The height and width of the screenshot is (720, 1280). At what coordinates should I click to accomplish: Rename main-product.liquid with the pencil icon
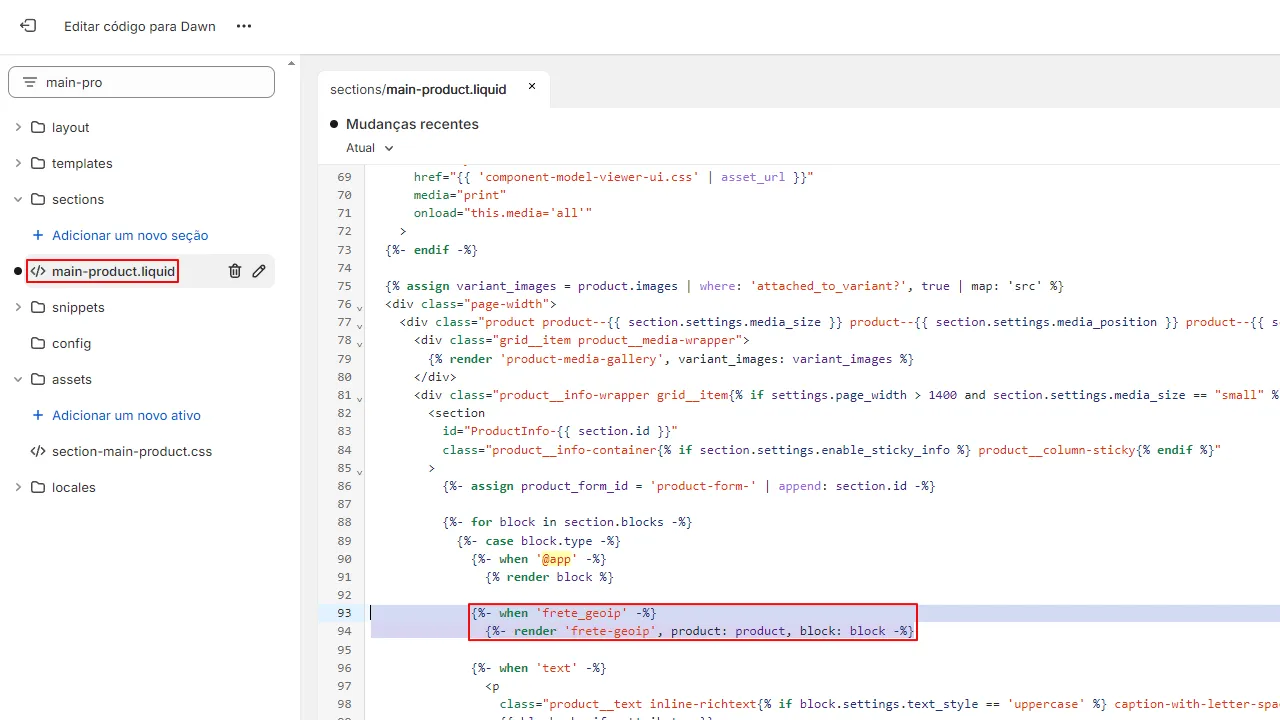[x=259, y=271]
